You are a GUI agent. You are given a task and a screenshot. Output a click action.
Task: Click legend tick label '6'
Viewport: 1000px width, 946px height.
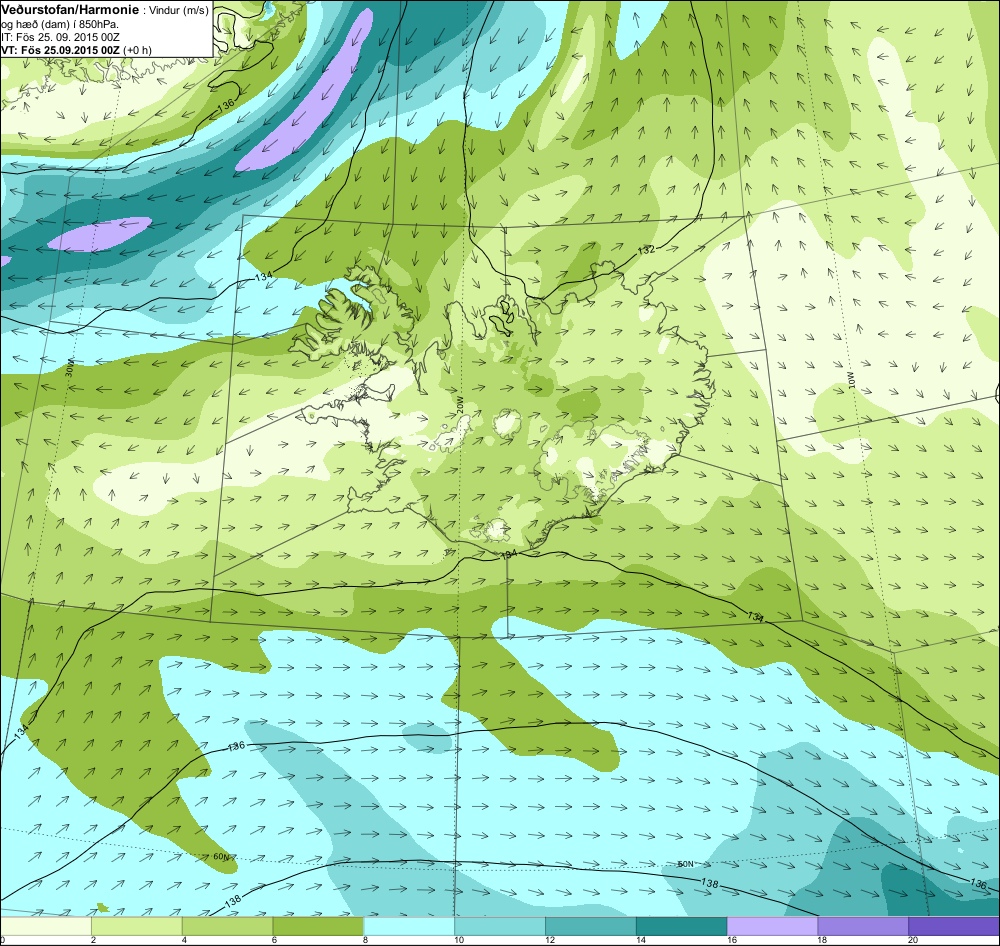(x=274, y=940)
